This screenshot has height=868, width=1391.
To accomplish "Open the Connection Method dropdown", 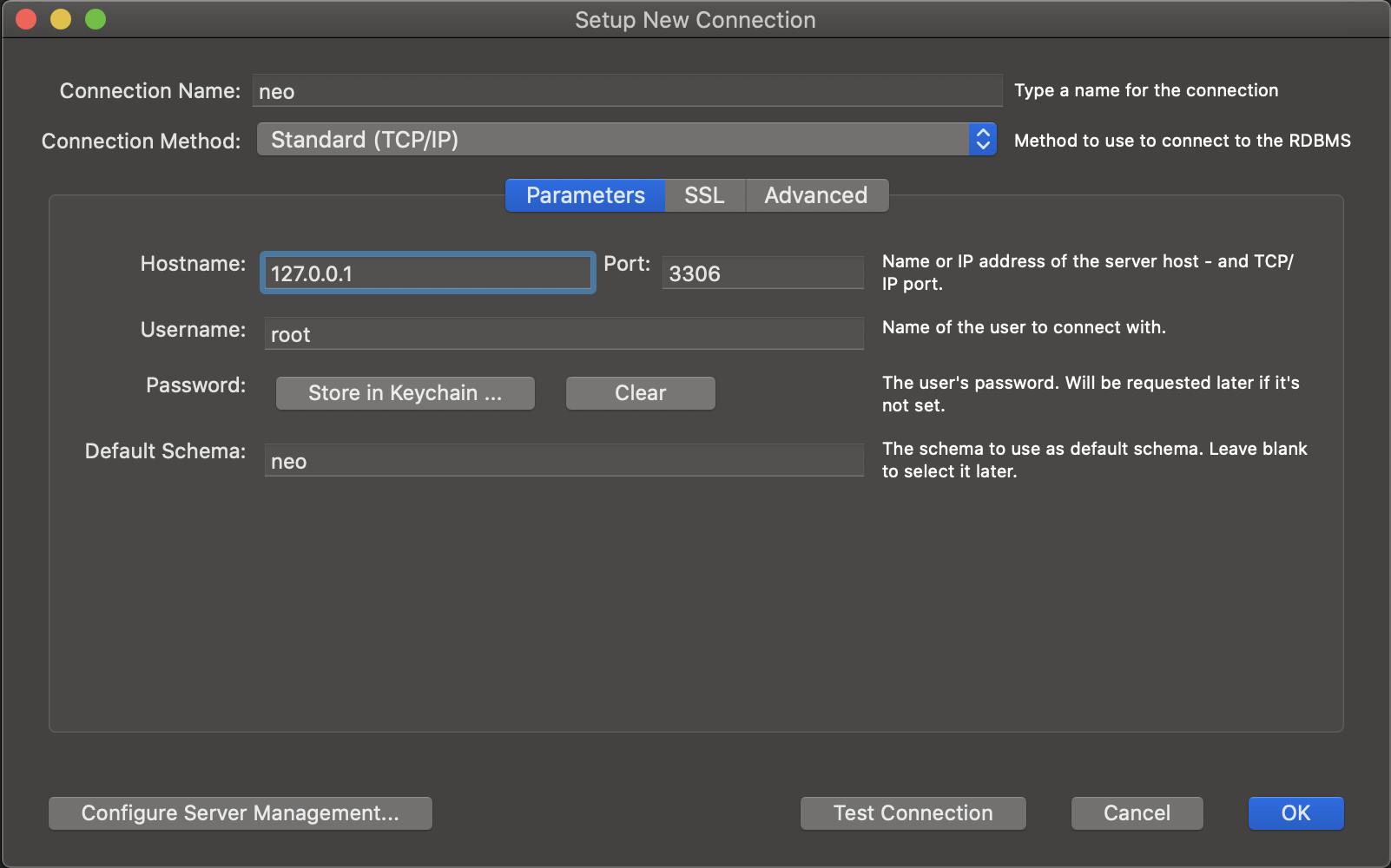I will [x=625, y=140].
